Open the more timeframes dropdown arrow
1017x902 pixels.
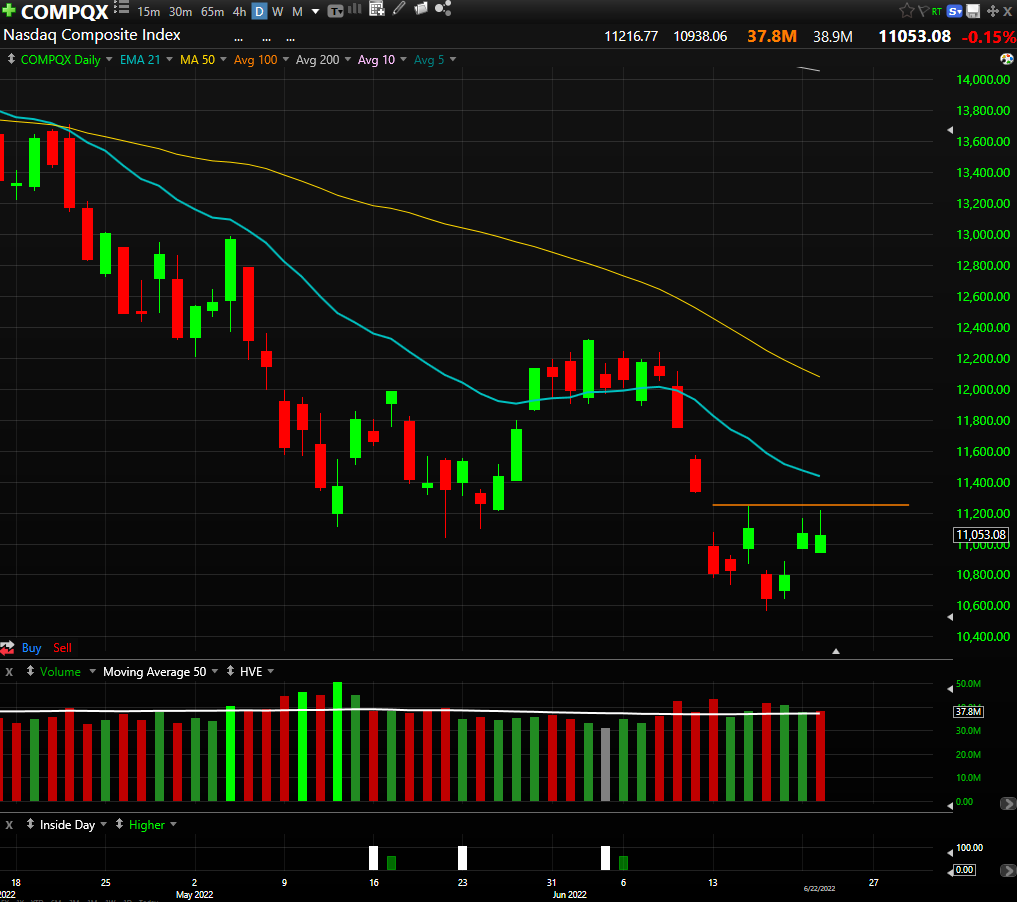pyautogui.click(x=315, y=12)
